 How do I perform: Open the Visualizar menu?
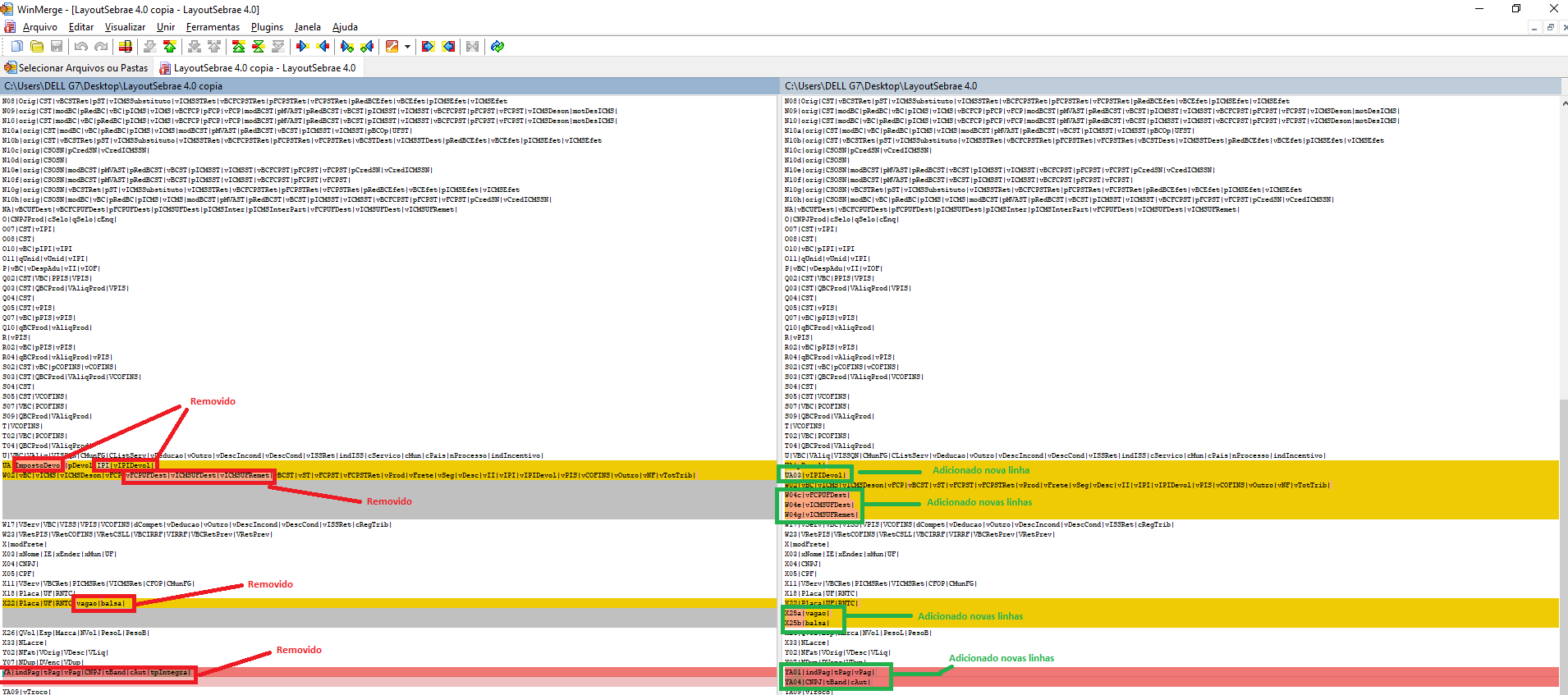[x=125, y=27]
